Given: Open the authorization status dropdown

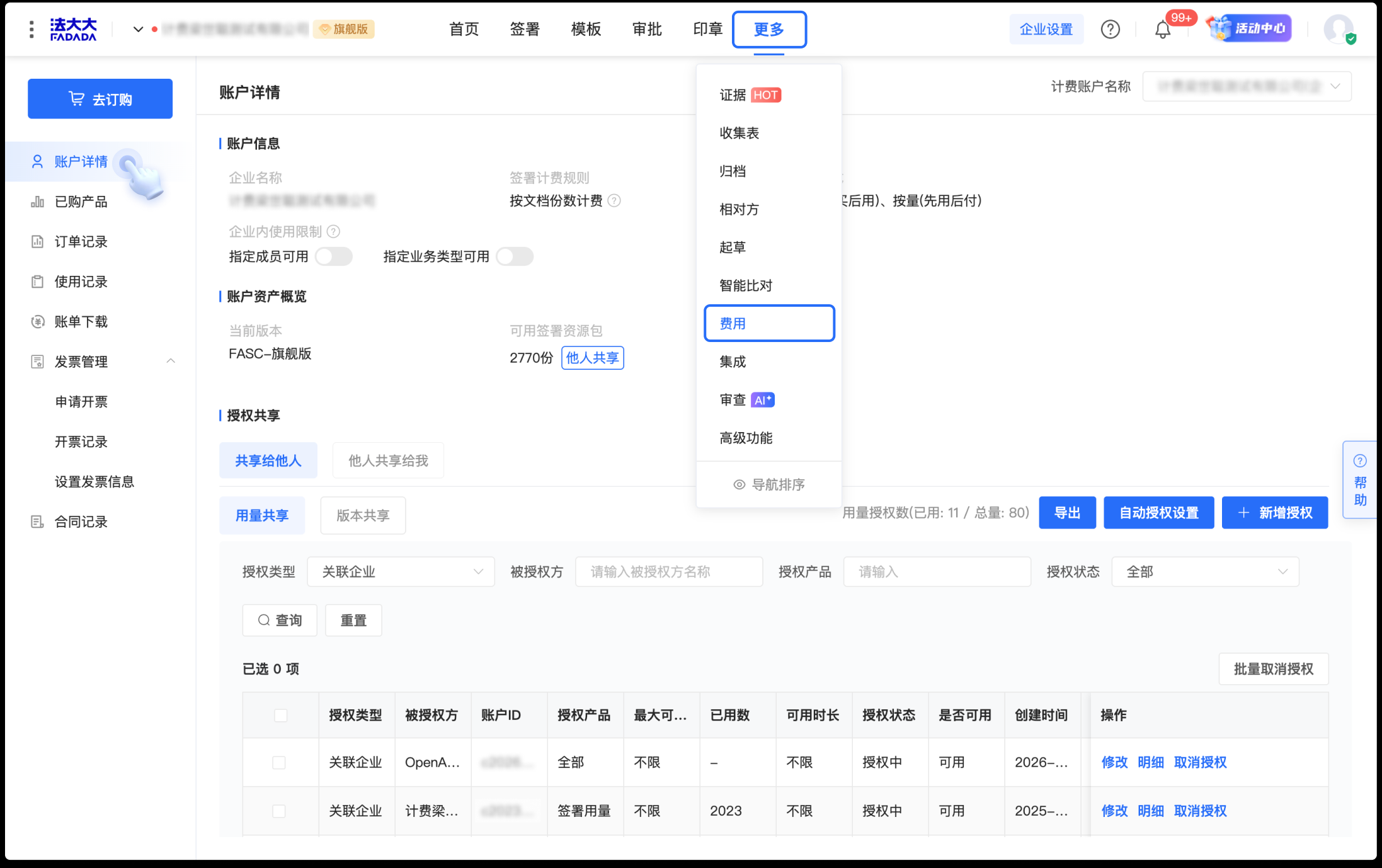Looking at the screenshot, I should pyautogui.click(x=1204, y=572).
